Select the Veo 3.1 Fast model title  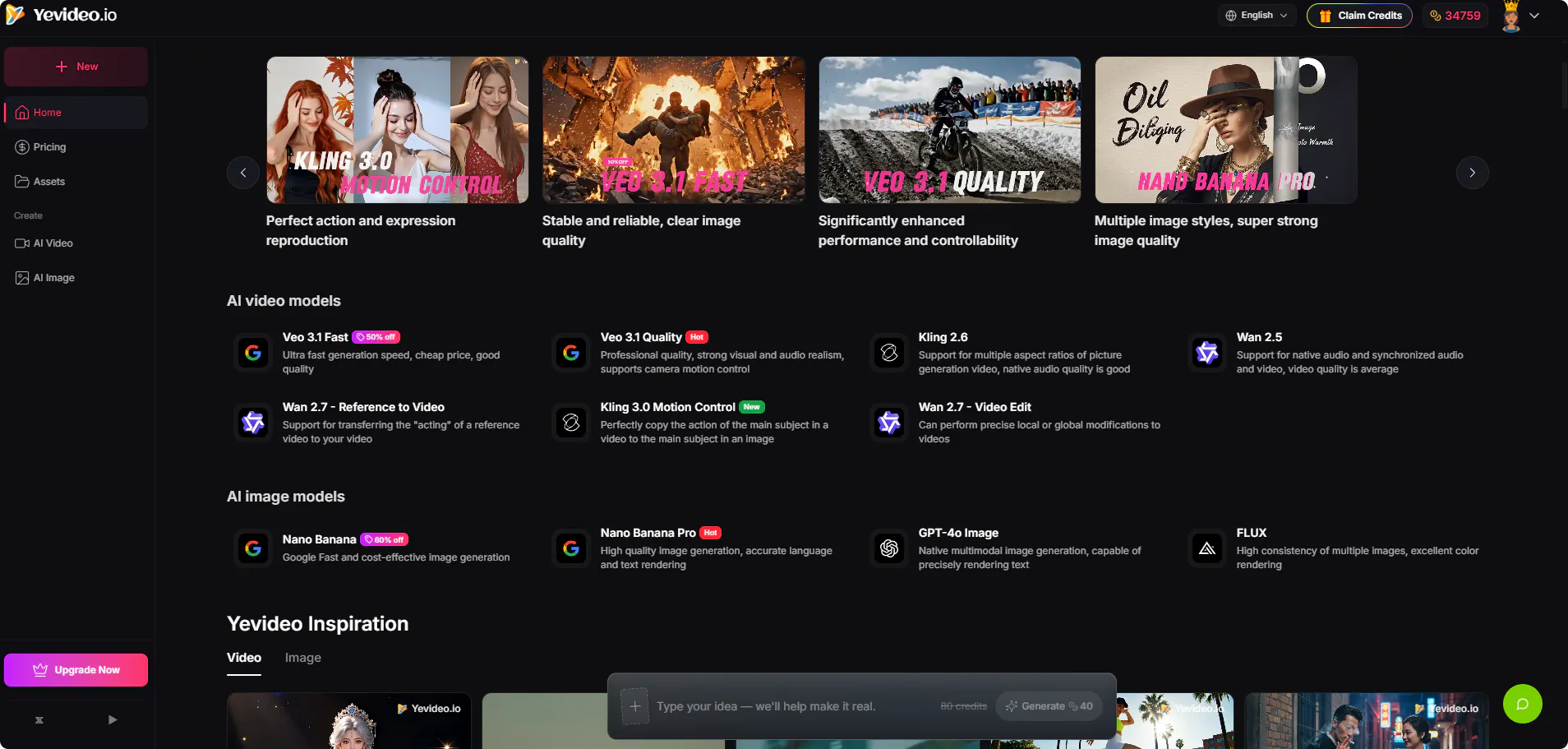point(316,337)
